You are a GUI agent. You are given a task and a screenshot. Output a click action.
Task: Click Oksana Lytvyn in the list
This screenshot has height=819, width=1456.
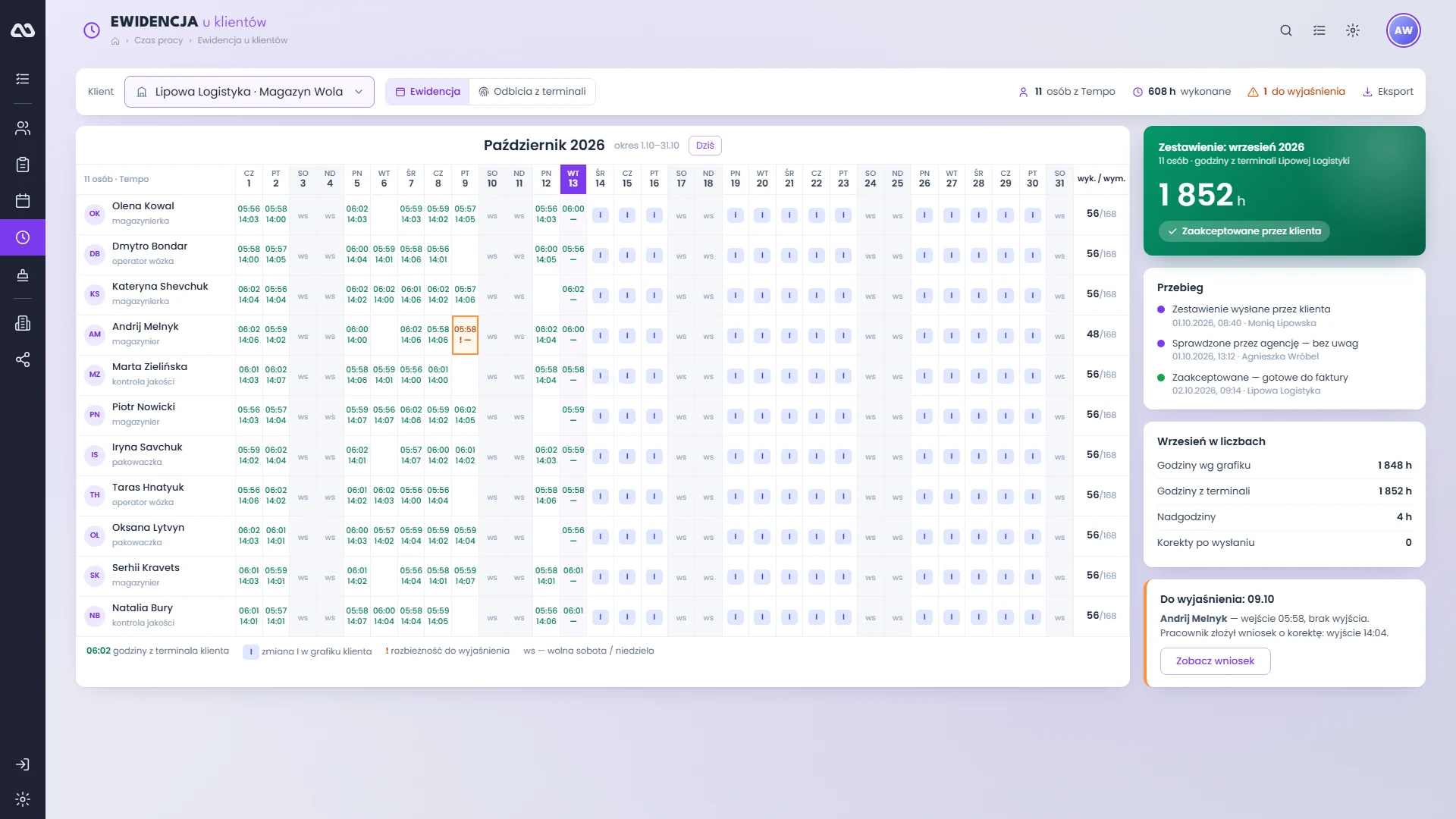tap(148, 528)
